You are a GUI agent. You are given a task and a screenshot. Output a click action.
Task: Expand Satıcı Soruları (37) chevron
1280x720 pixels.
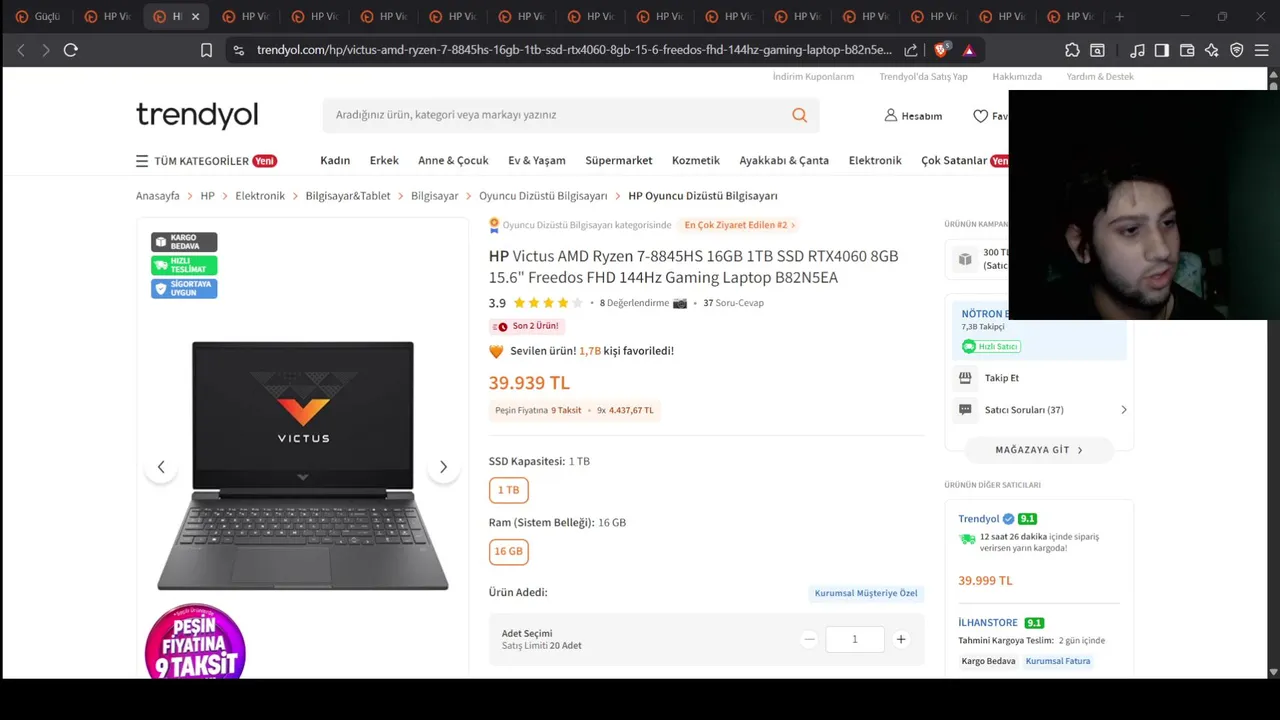tap(1123, 410)
